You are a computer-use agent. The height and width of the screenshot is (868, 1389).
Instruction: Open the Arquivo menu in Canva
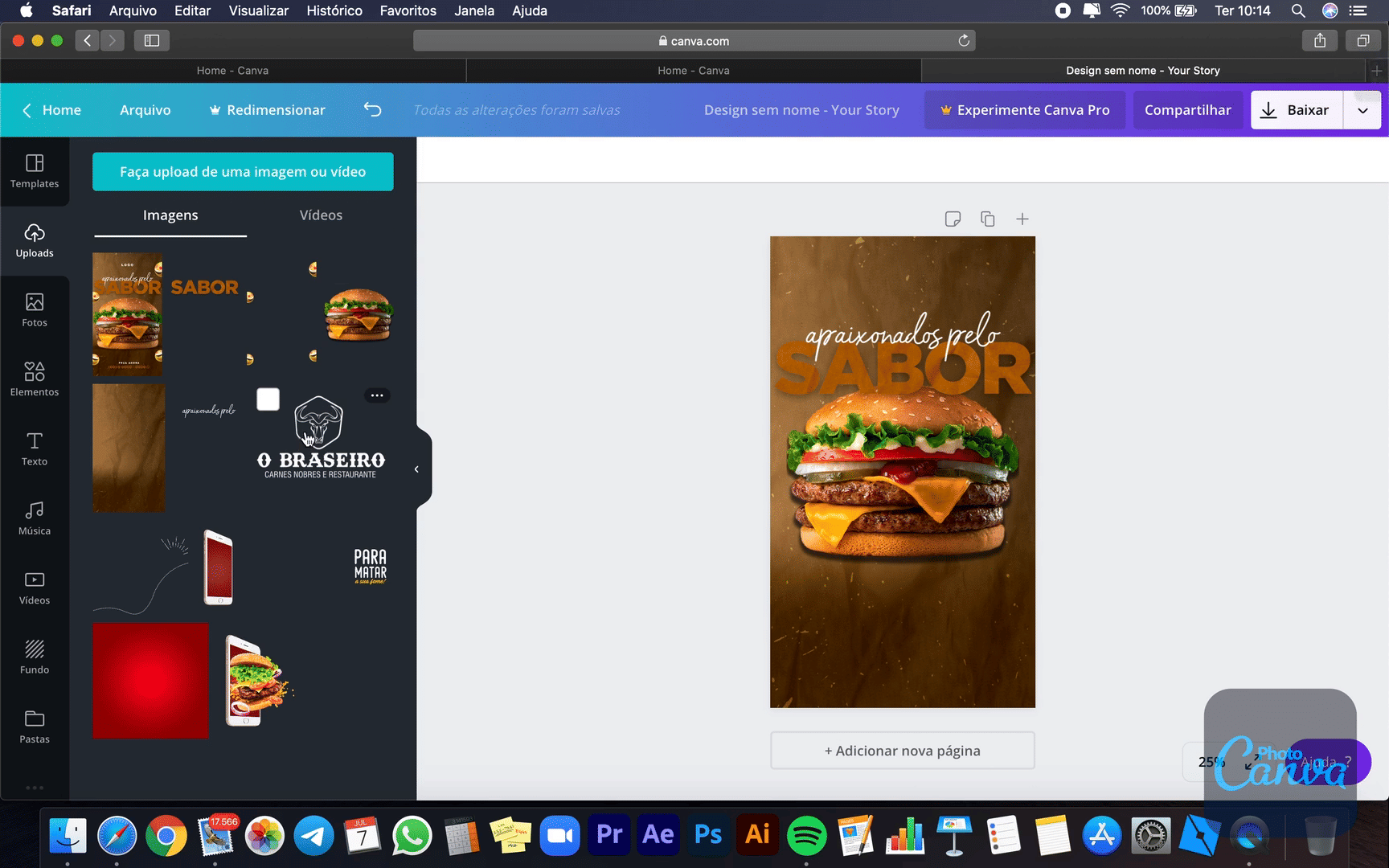145,110
